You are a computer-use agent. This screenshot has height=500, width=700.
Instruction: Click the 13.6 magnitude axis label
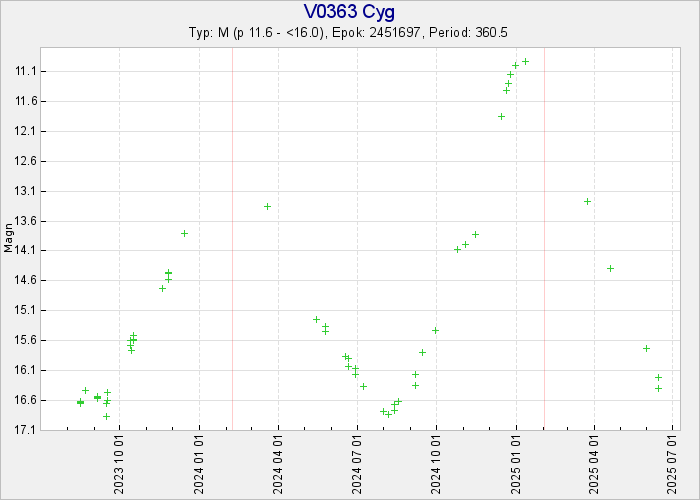pyautogui.click(x=25, y=221)
